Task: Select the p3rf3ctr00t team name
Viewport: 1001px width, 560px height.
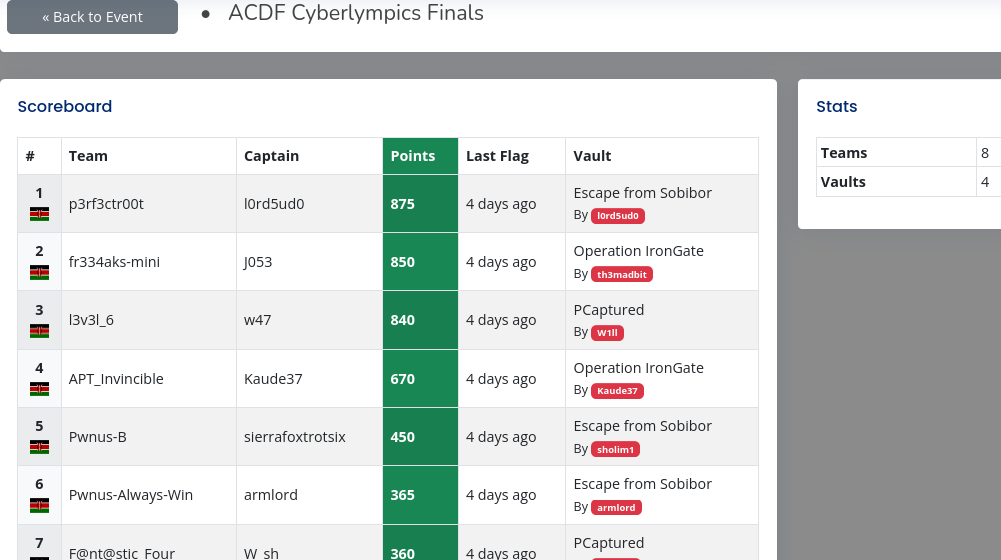Action: [x=106, y=204]
